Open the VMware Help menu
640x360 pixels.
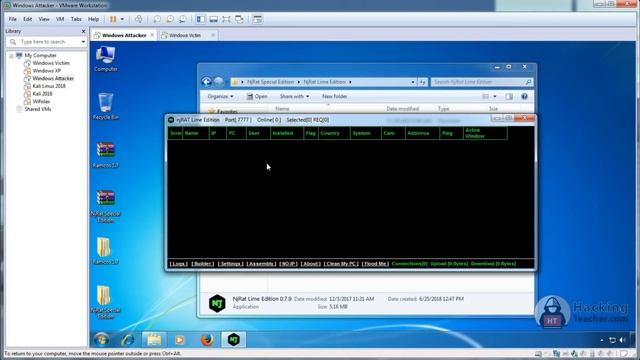pyautogui.click(x=93, y=19)
